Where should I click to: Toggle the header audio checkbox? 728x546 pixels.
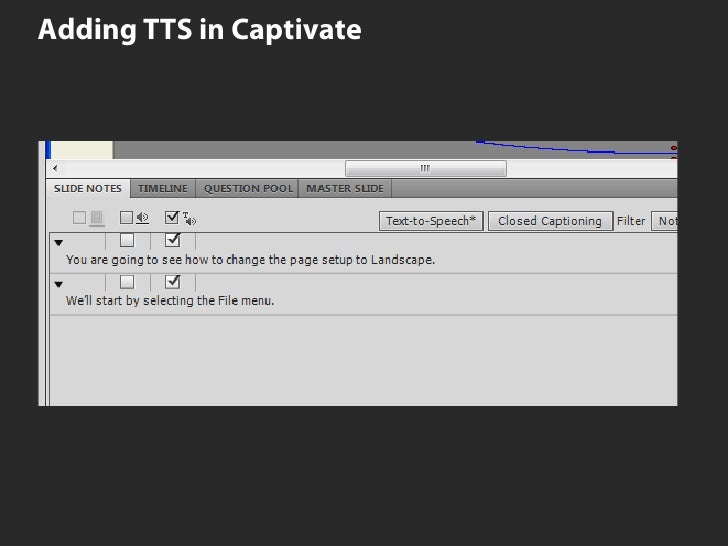point(126,217)
